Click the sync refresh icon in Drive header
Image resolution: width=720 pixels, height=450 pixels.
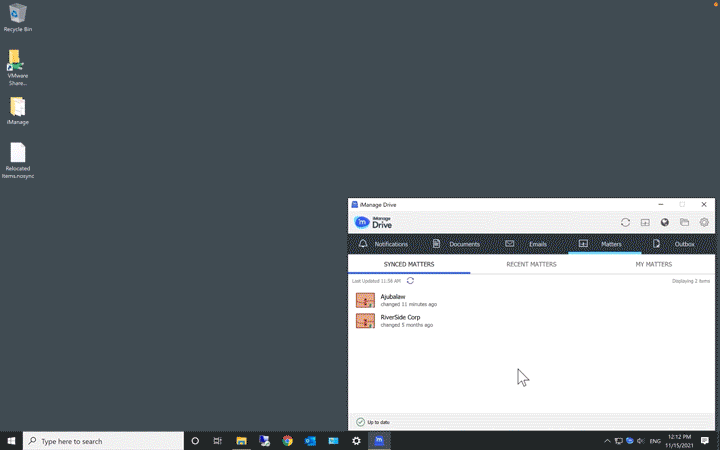[625, 222]
